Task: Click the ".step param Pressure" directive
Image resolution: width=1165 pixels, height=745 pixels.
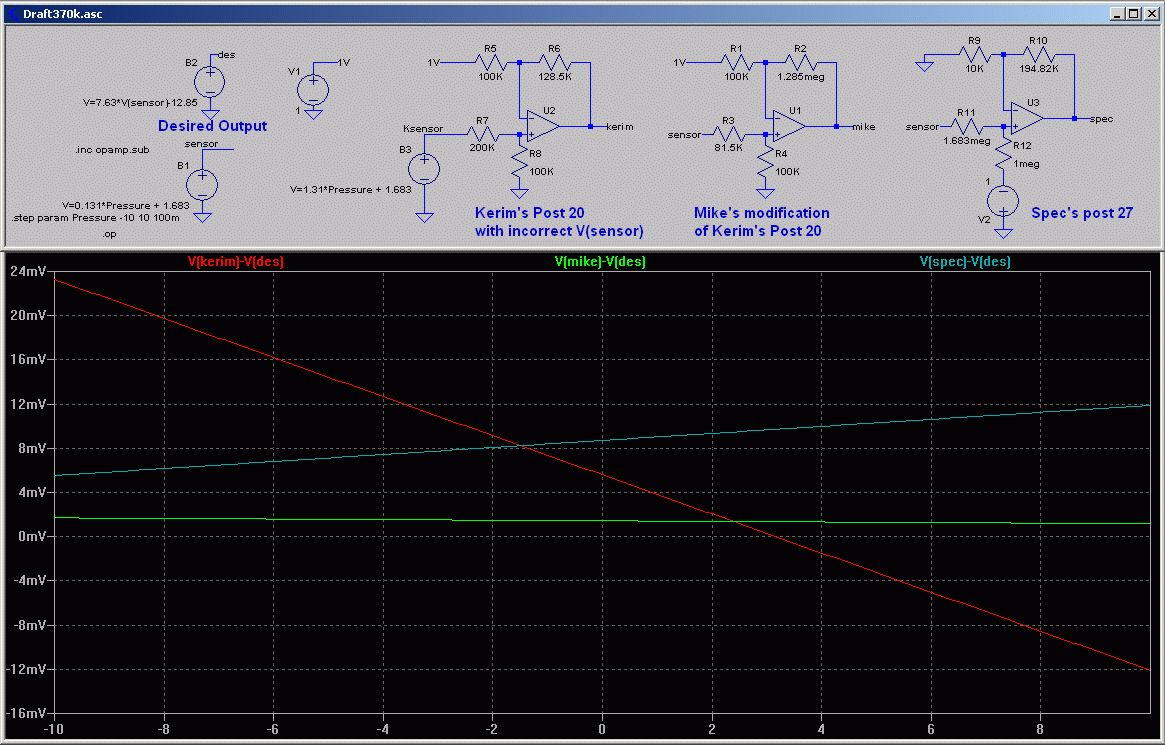Action: click(x=96, y=218)
